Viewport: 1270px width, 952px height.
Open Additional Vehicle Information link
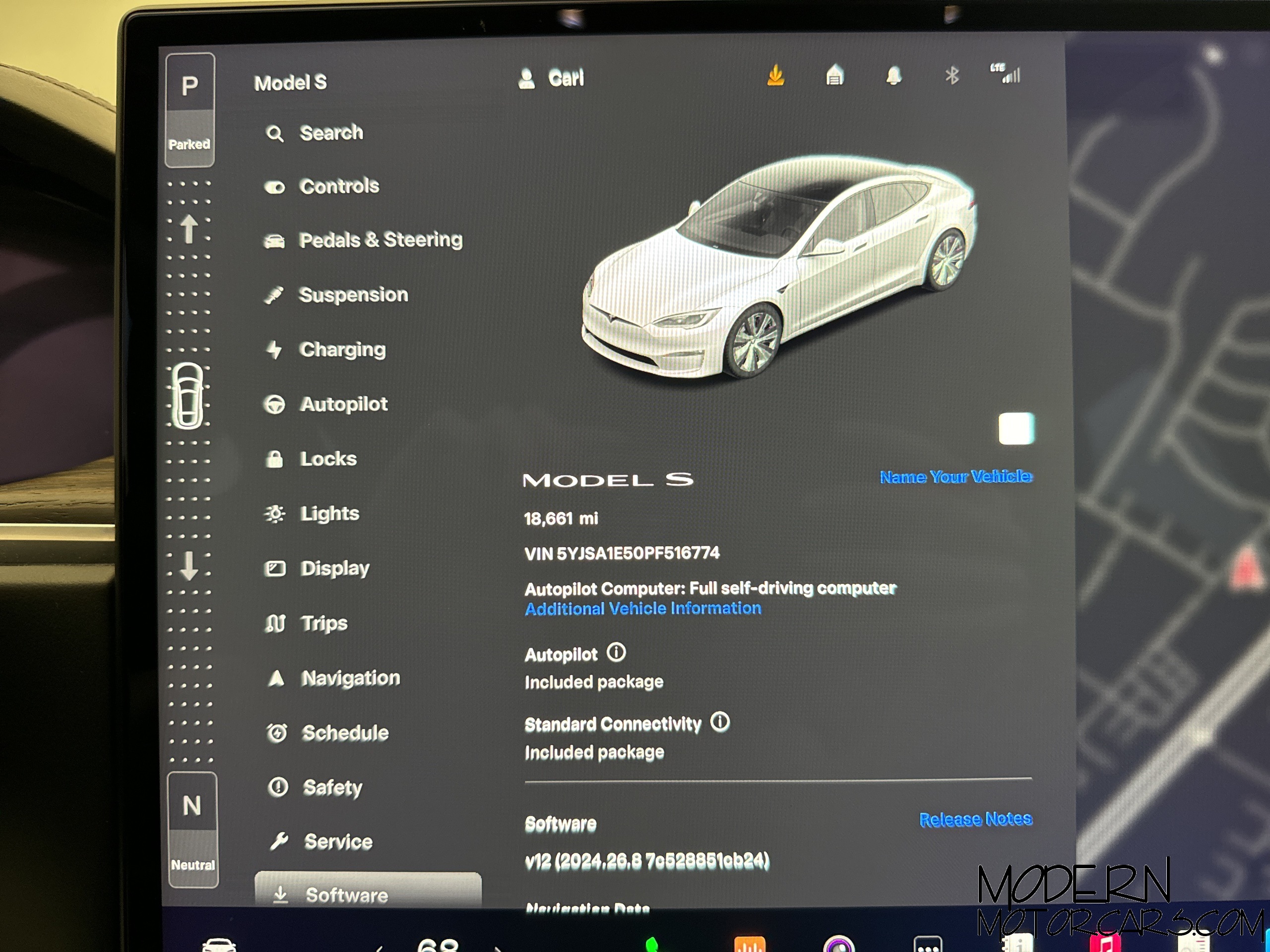[x=643, y=608]
